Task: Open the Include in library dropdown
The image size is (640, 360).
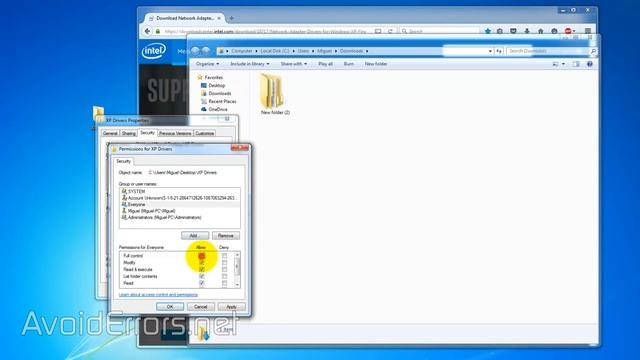Action: coord(250,64)
